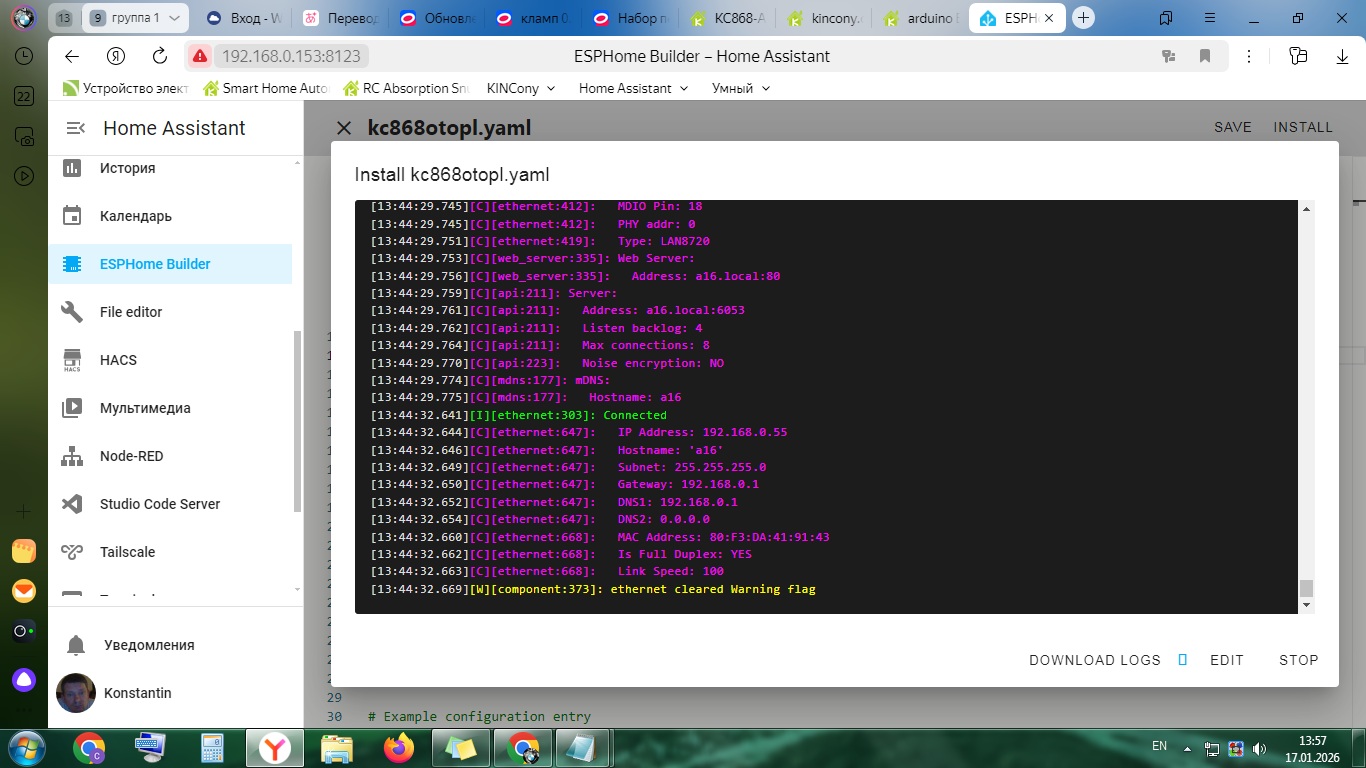Click the log console vertical scrollbar
The width and height of the screenshot is (1366, 768).
[1306, 588]
